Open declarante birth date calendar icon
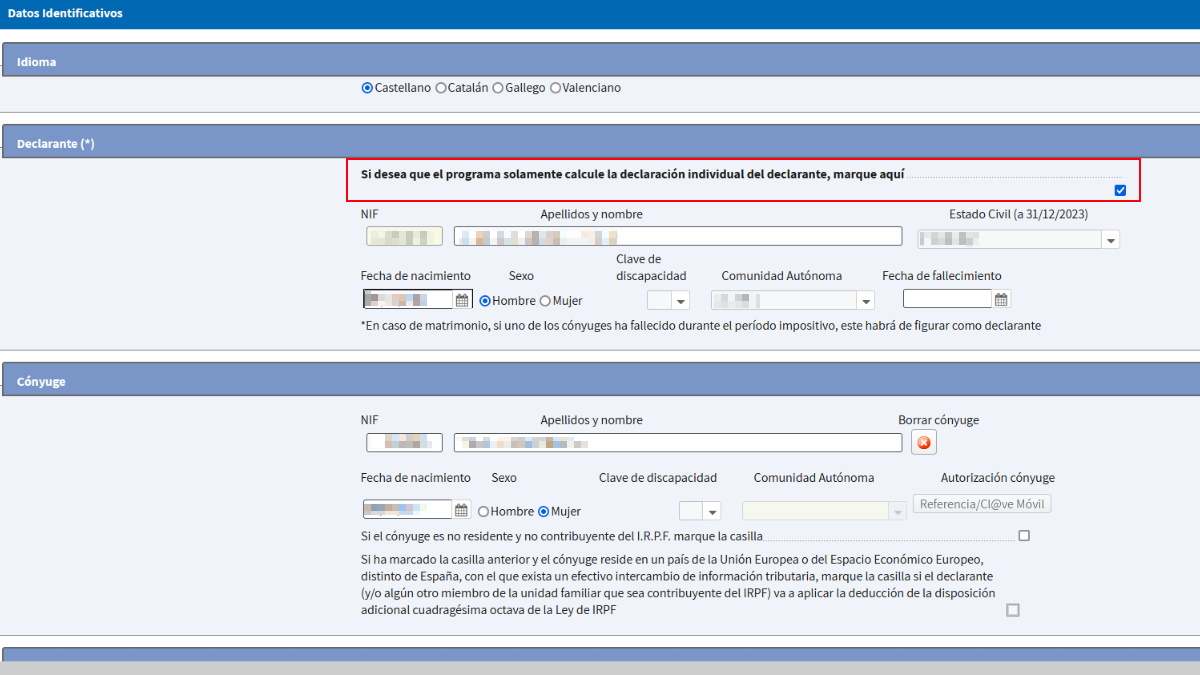This screenshot has height=675, width=1200. (x=462, y=299)
